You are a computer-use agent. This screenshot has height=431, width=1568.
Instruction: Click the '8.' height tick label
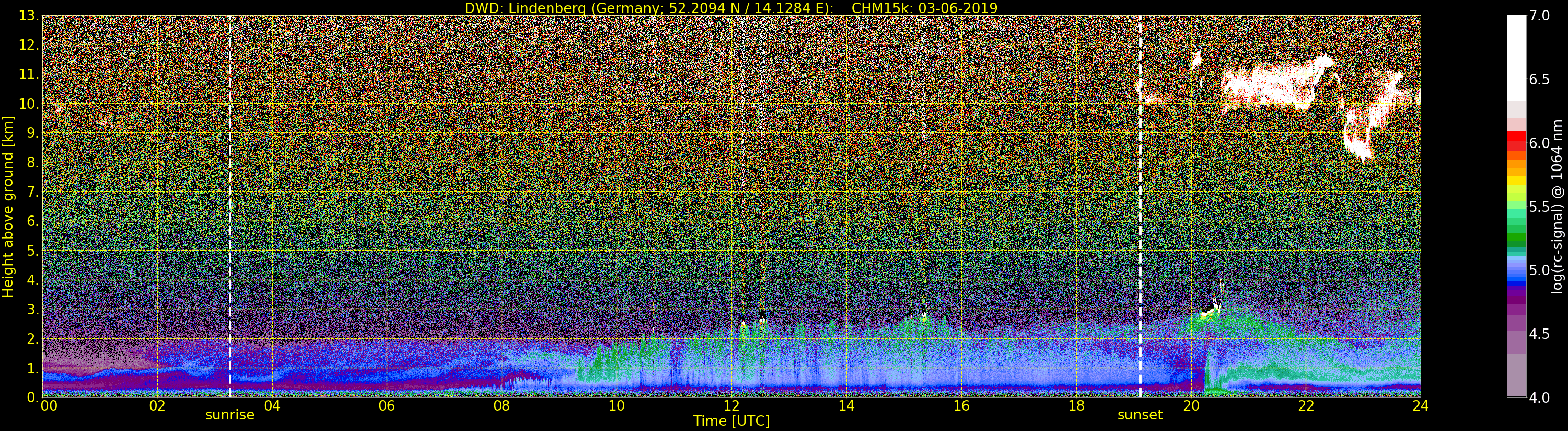(x=32, y=162)
